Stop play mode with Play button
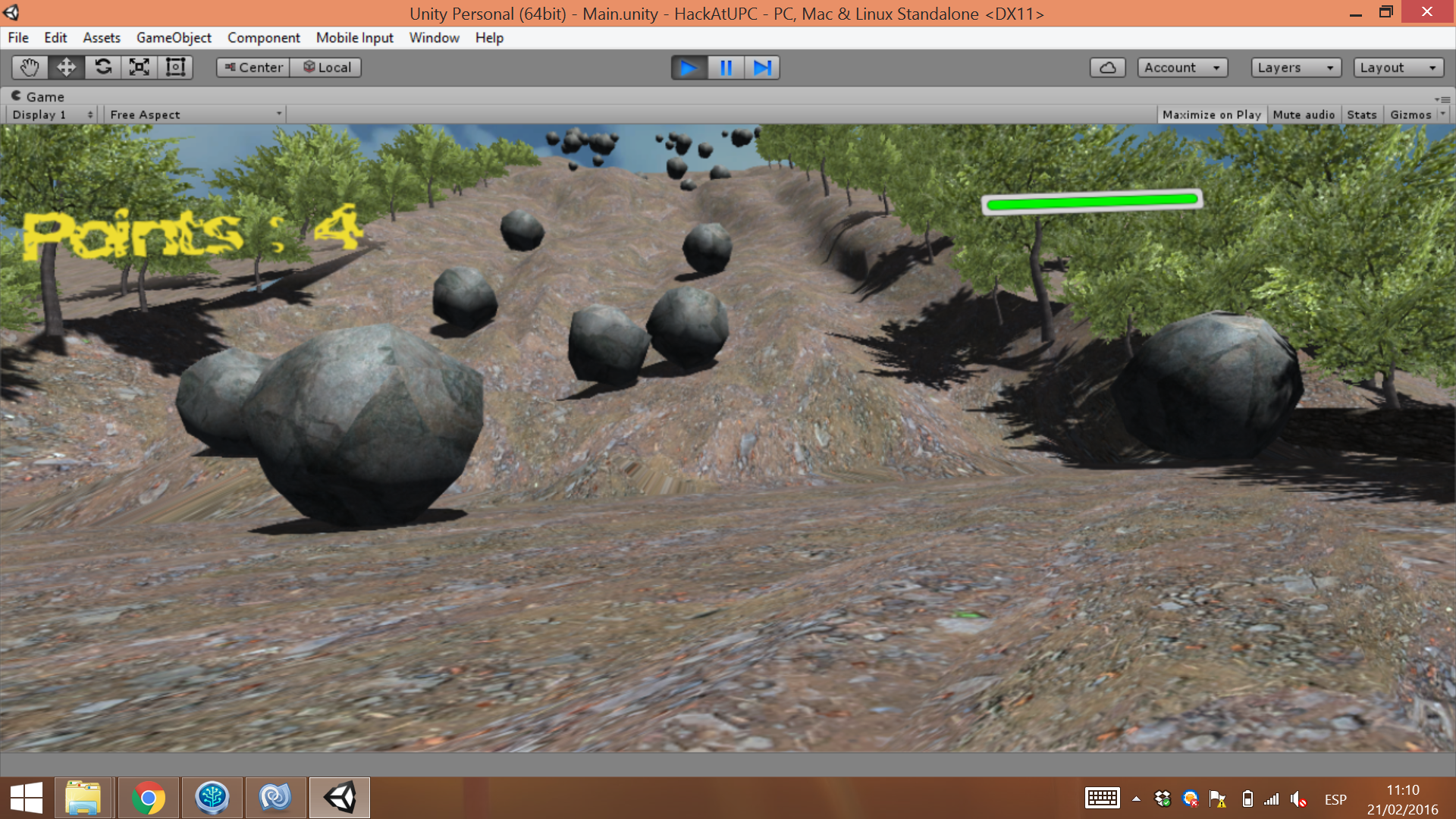Image resolution: width=1456 pixels, height=819 pixels. point(689,67)
